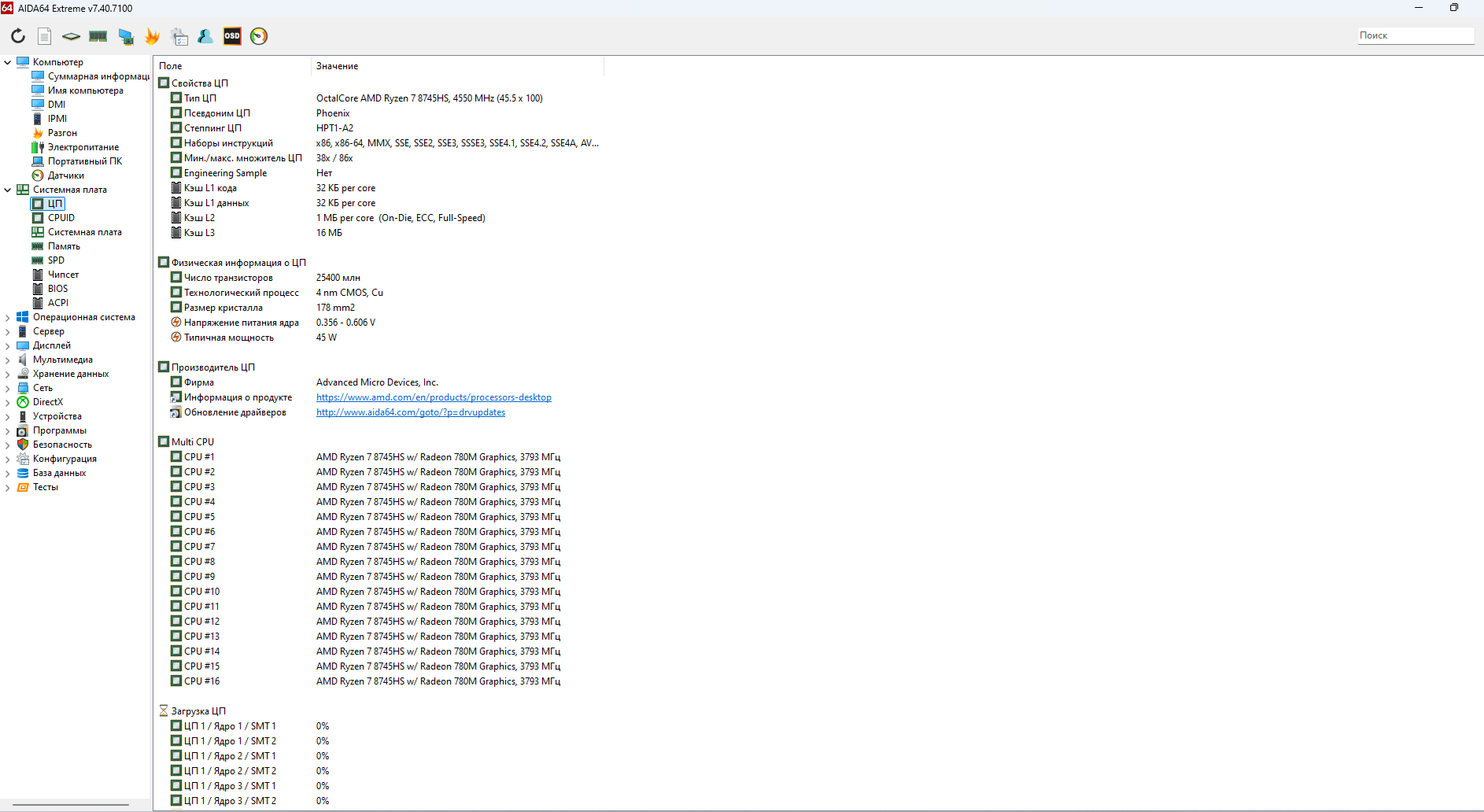Click the Чипсет chip icon in tree

[38, 274]
